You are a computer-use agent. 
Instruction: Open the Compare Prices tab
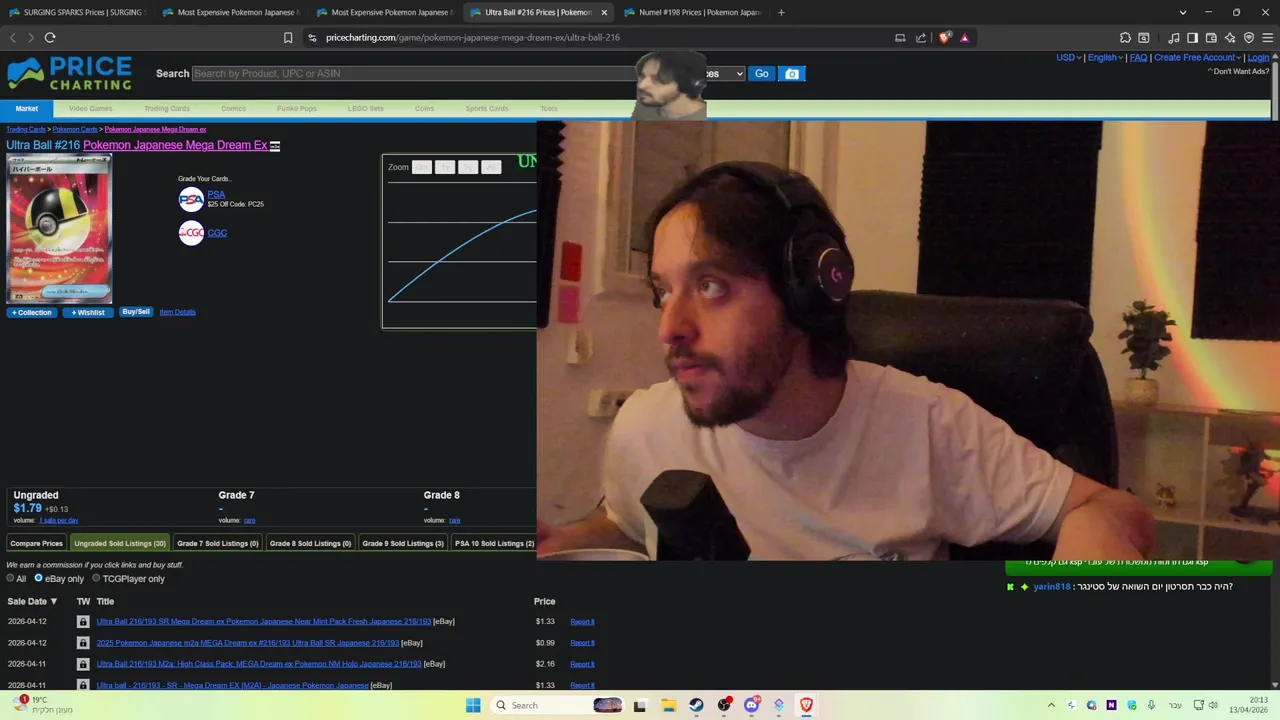[36, 543]
